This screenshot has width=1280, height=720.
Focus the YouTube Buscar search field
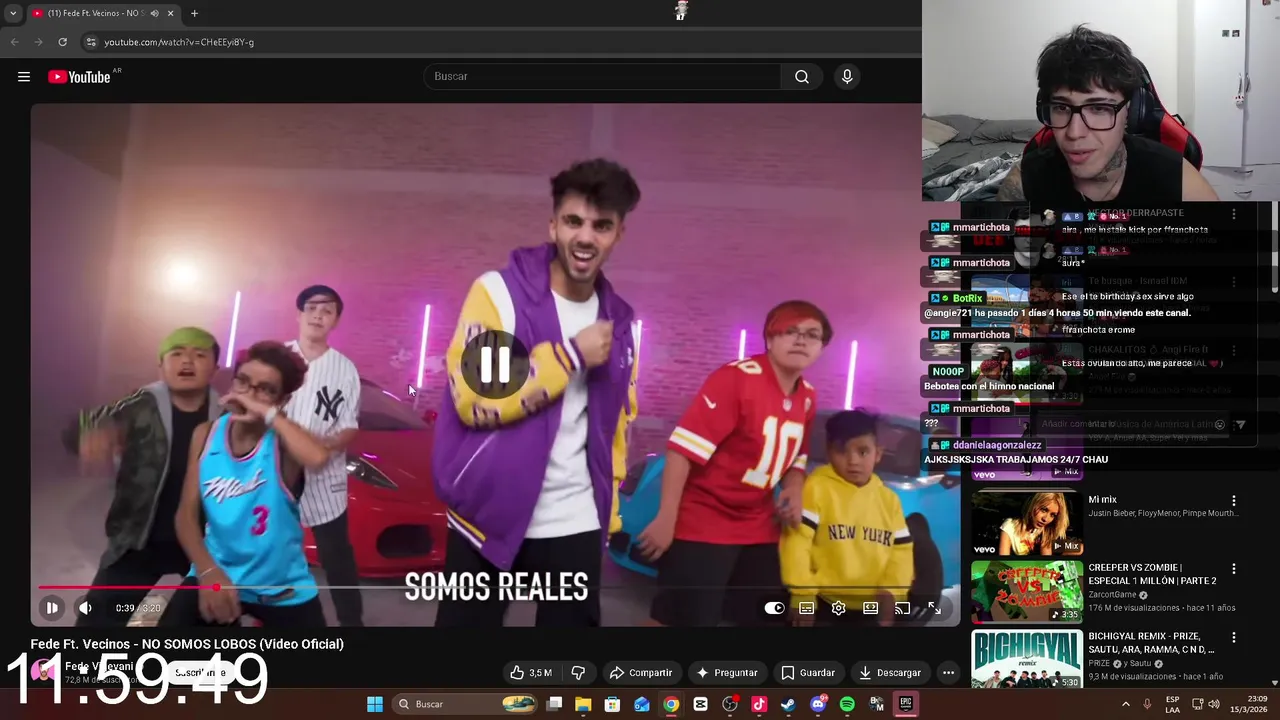[603, 77]
